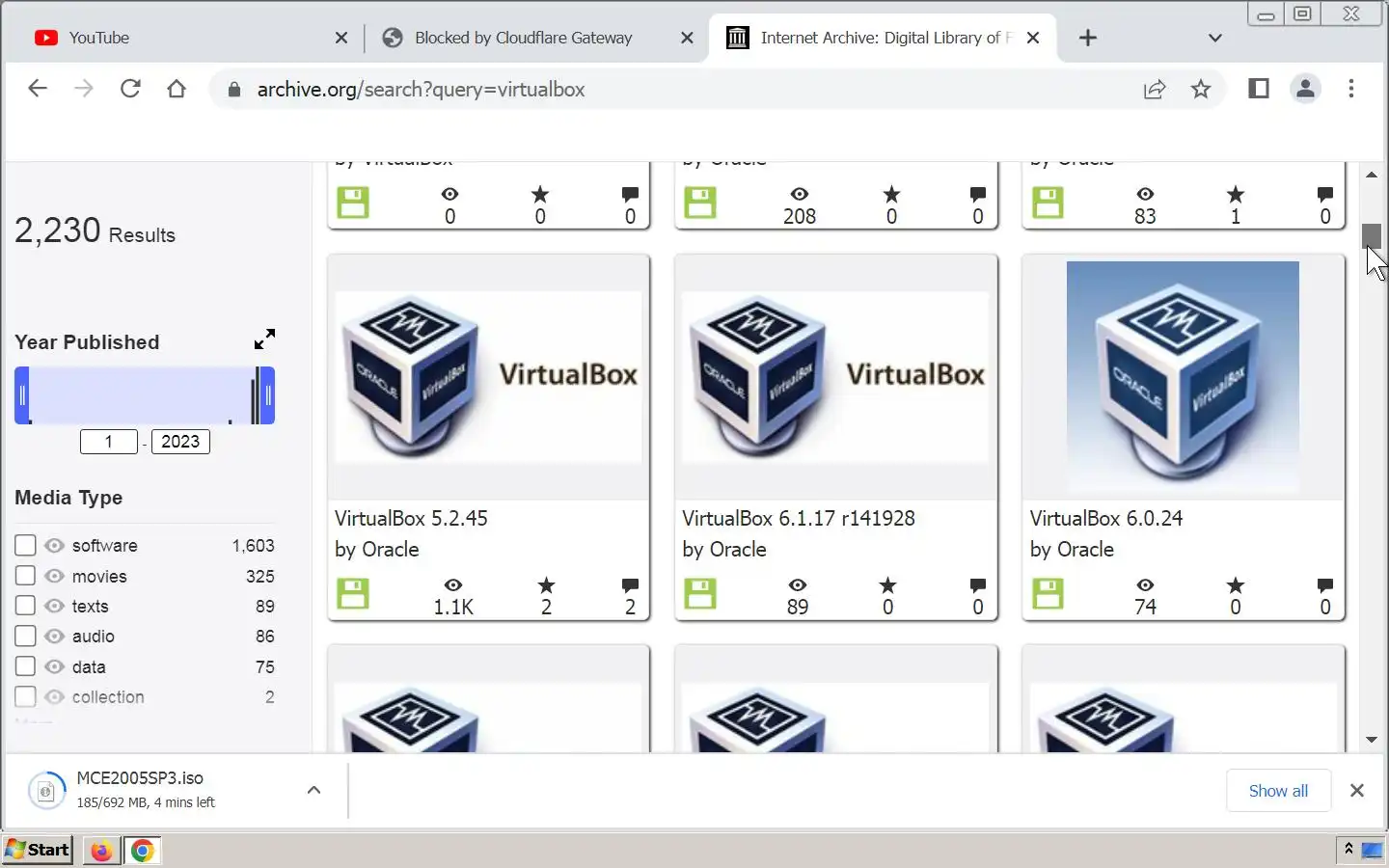This screenshot has width=1389, height=868.
Task: Check the data media type filter
Action: coord(25,666)
